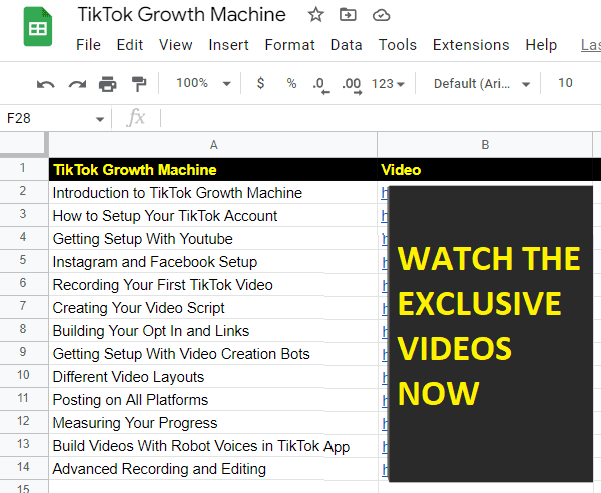Click the Print icon
The image size is (601, 493).
[x=108, y=84]
